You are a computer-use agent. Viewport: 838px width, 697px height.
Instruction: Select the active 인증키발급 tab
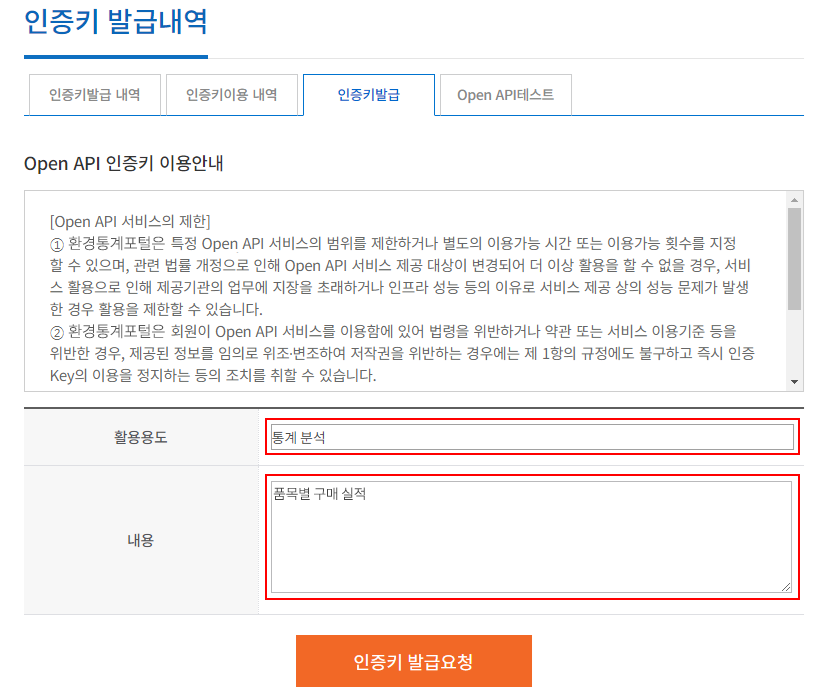[369, 94]
